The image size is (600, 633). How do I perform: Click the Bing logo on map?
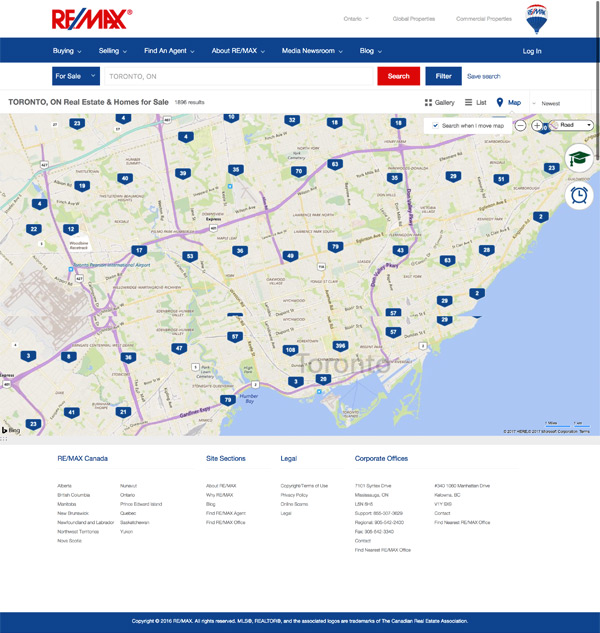coord(11,430)
